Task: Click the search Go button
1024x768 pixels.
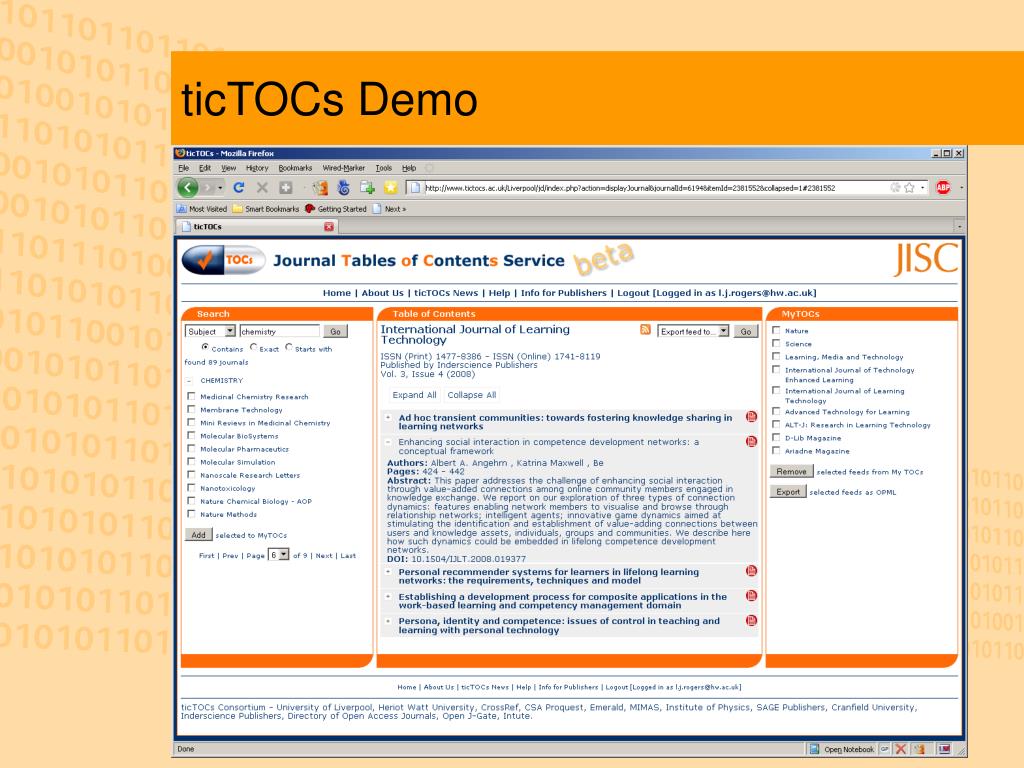Action: click(x=336, y=331)
